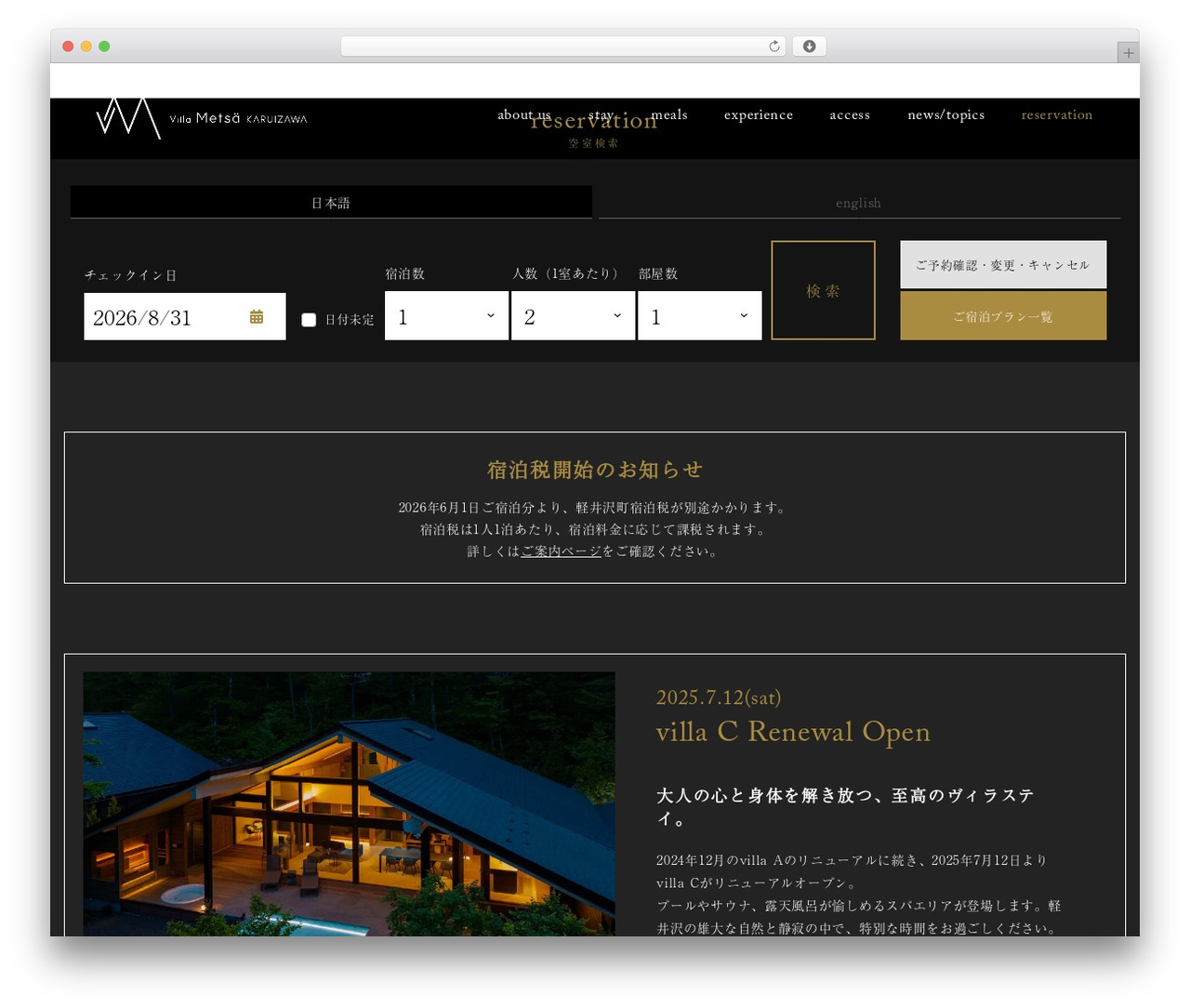Open the meals menu item
The width and height of the screenshot is (1190, 1008).
[x=669, y=114]
